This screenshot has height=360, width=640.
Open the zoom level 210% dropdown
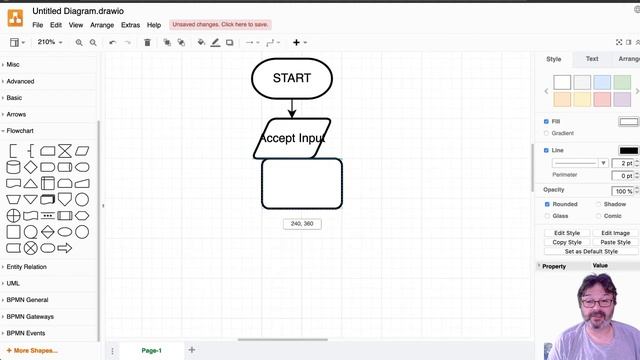click(x=50, y=42)
